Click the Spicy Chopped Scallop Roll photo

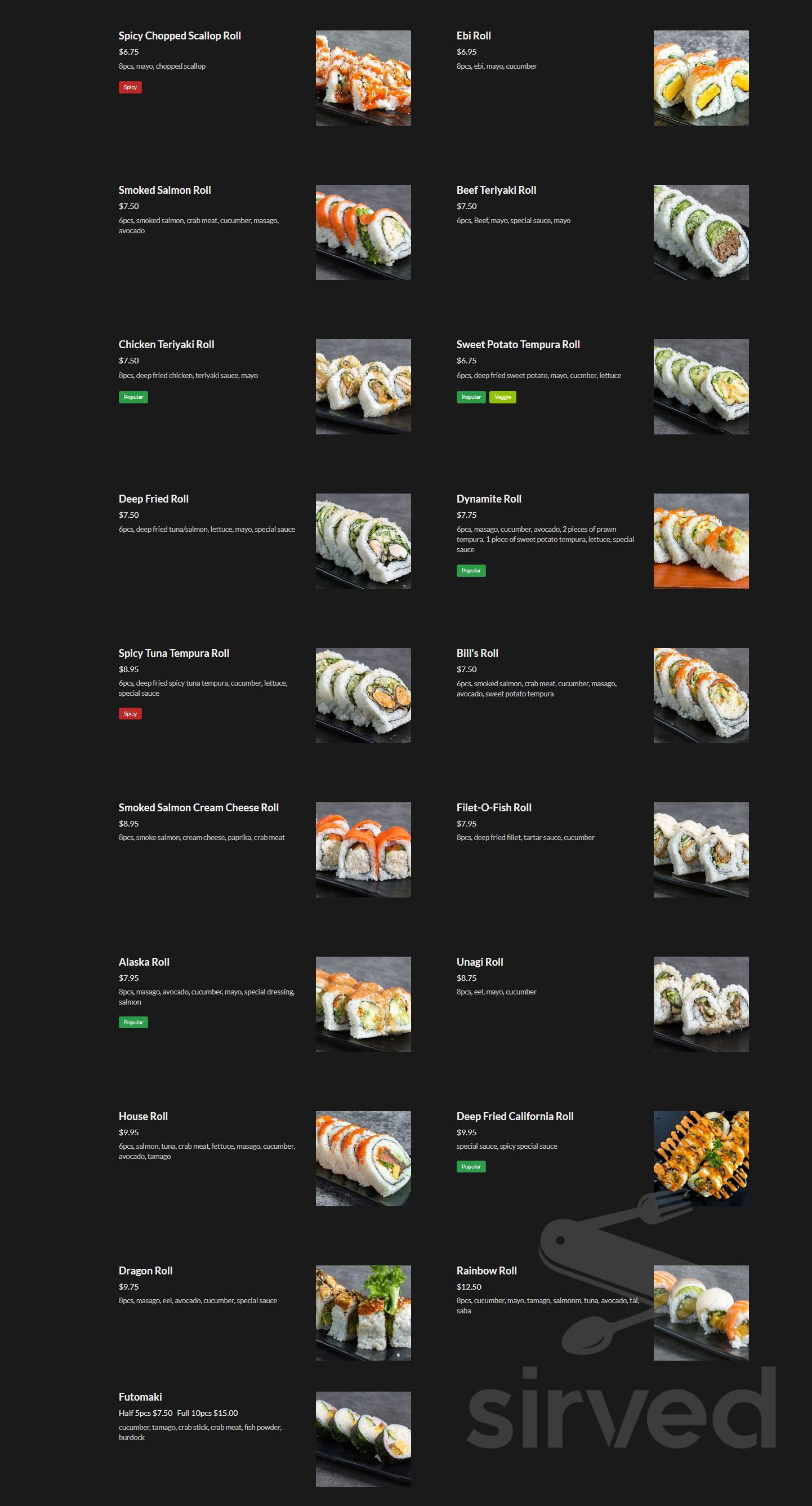coord(363,78)
